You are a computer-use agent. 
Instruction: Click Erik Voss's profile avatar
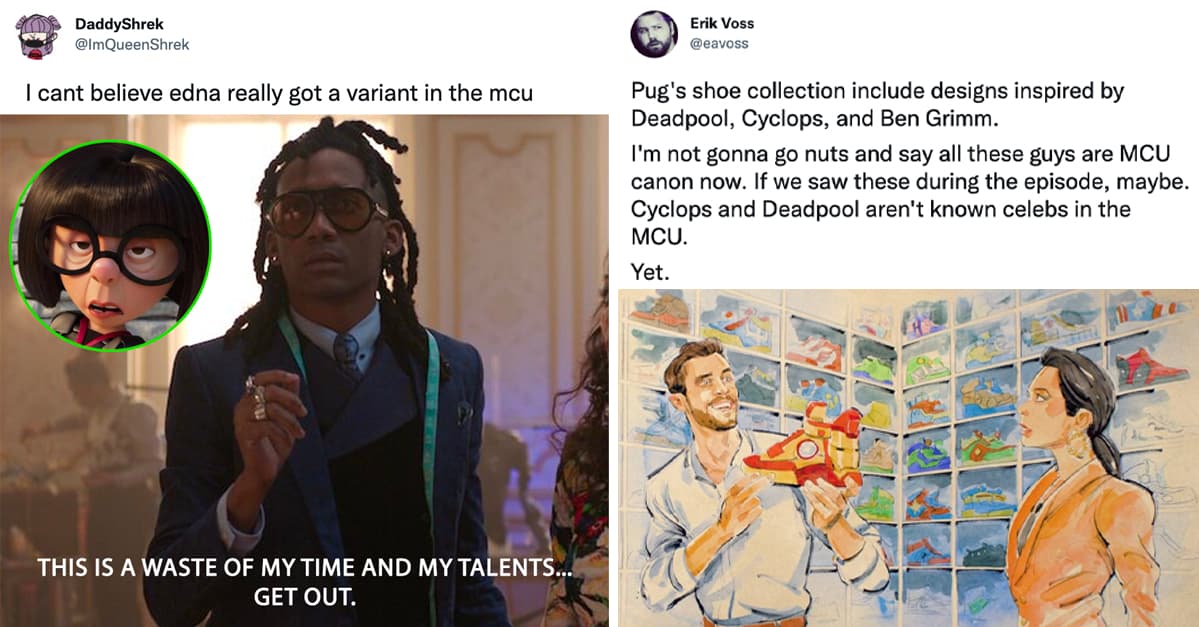point(654,34)
